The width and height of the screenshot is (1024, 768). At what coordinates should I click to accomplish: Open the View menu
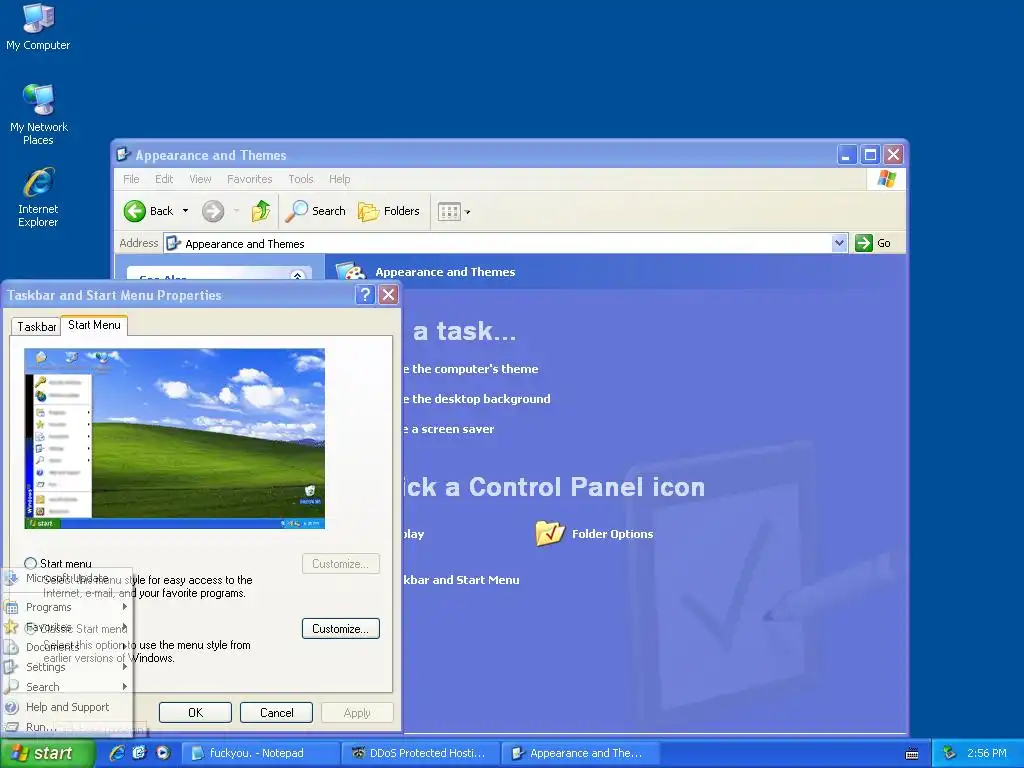(200, 179)
